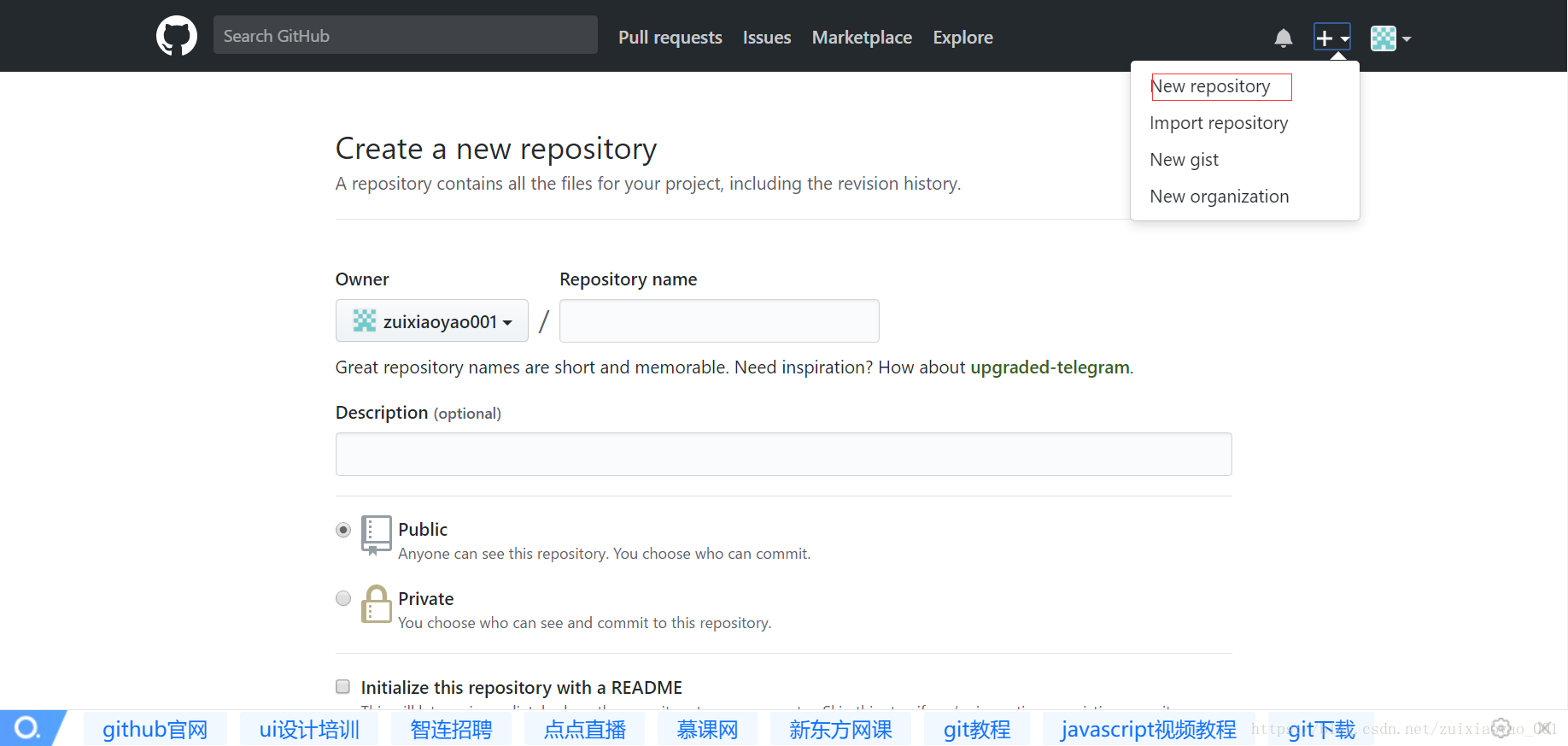Select New organization menu entry
This screenshot has width=1568, height=746.
point(1220,197)
